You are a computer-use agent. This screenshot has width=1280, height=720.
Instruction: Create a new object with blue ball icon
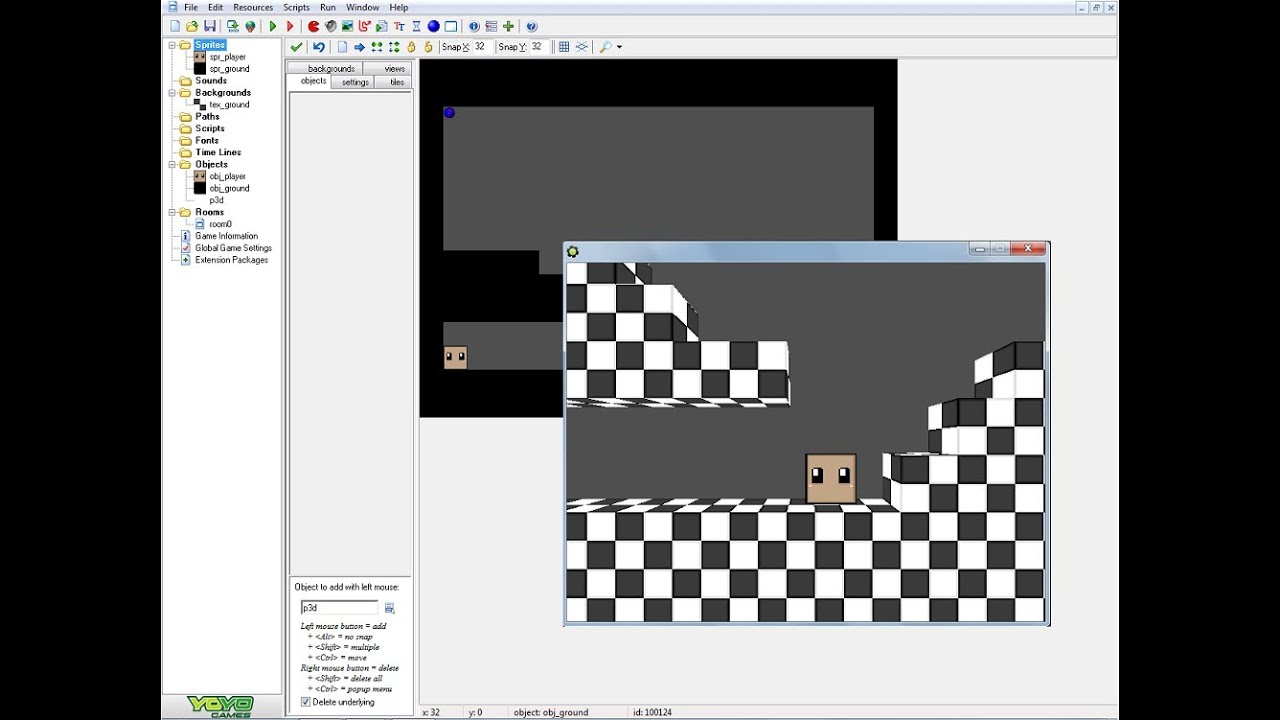click(x=433, y=27)
